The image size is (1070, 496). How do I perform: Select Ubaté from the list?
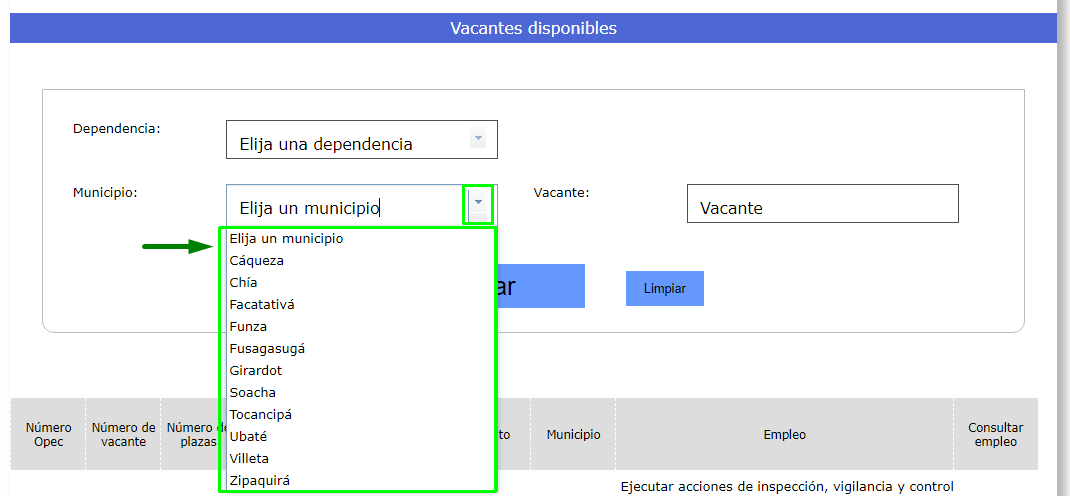[248, 437]
